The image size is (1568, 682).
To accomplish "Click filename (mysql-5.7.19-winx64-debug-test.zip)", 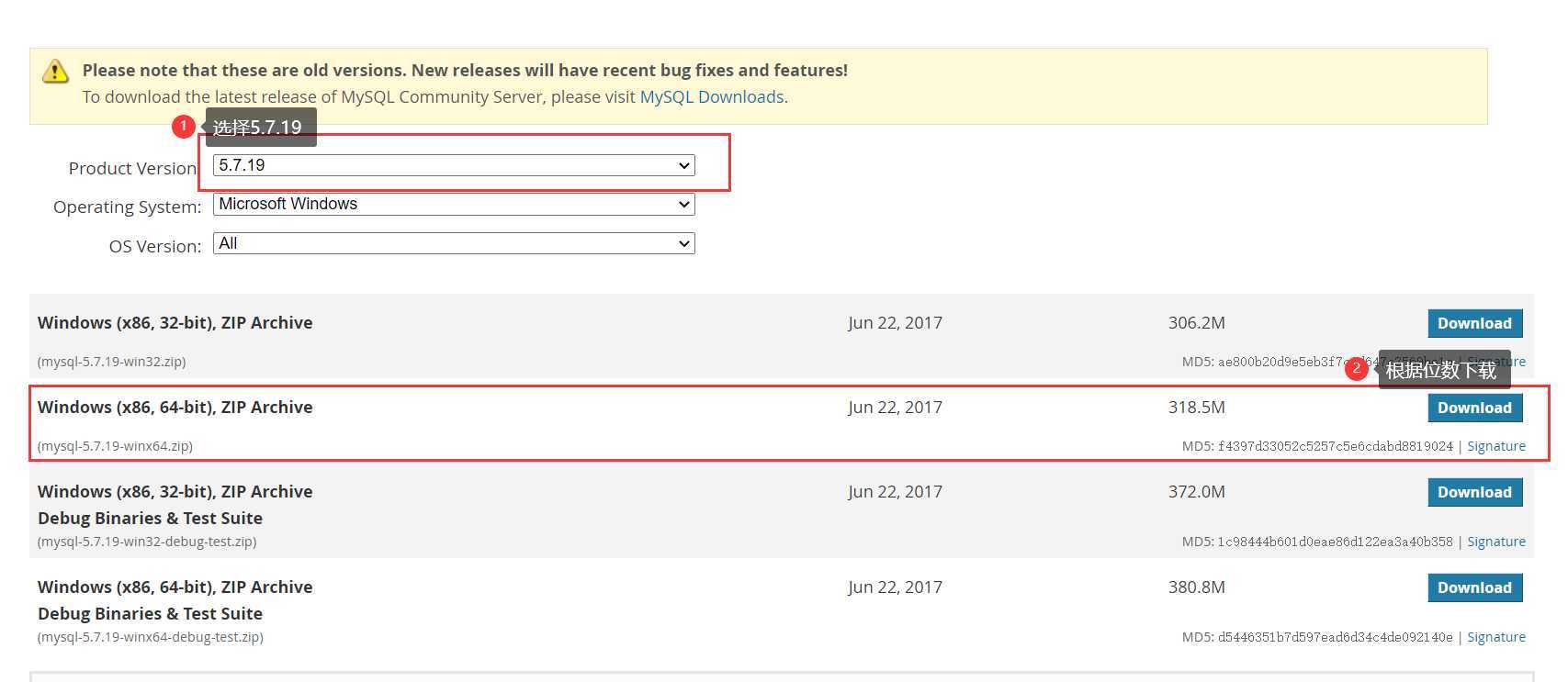I will pos(151,637).
